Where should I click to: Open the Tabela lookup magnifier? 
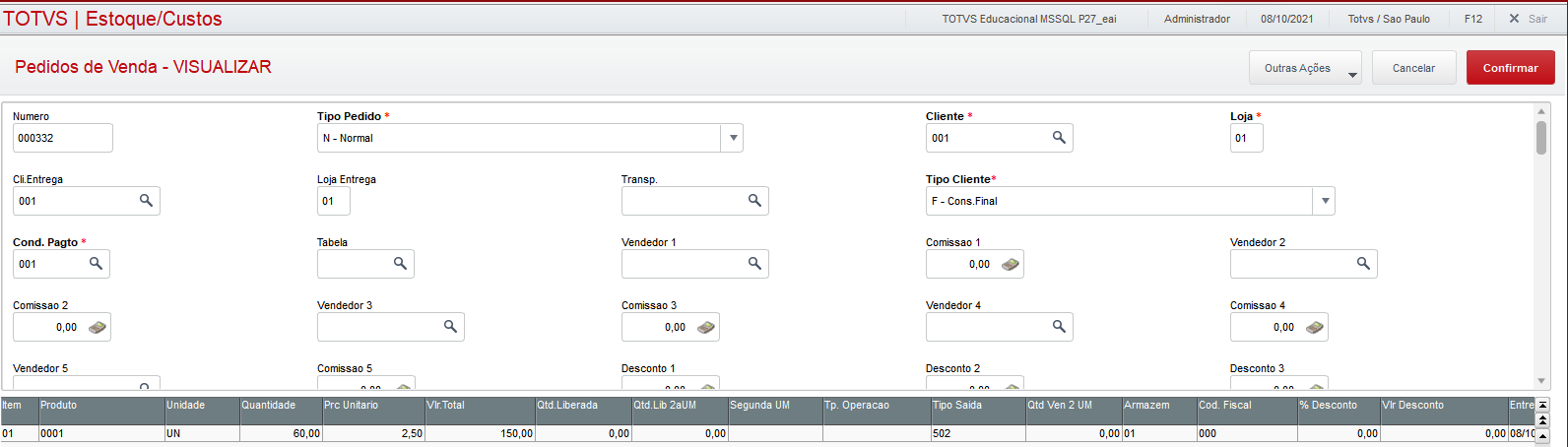point(400,264)
